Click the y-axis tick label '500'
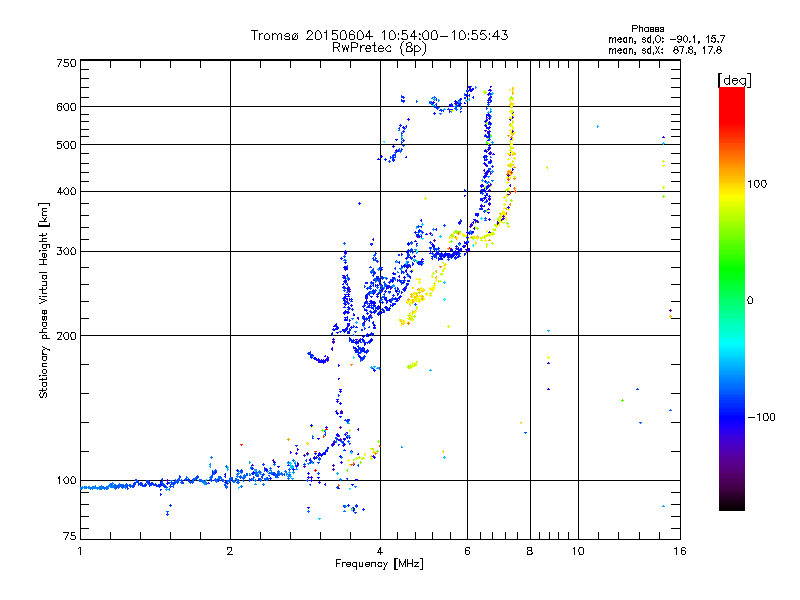The height and width of the screenshot is (600, 800). pos(66,145)
